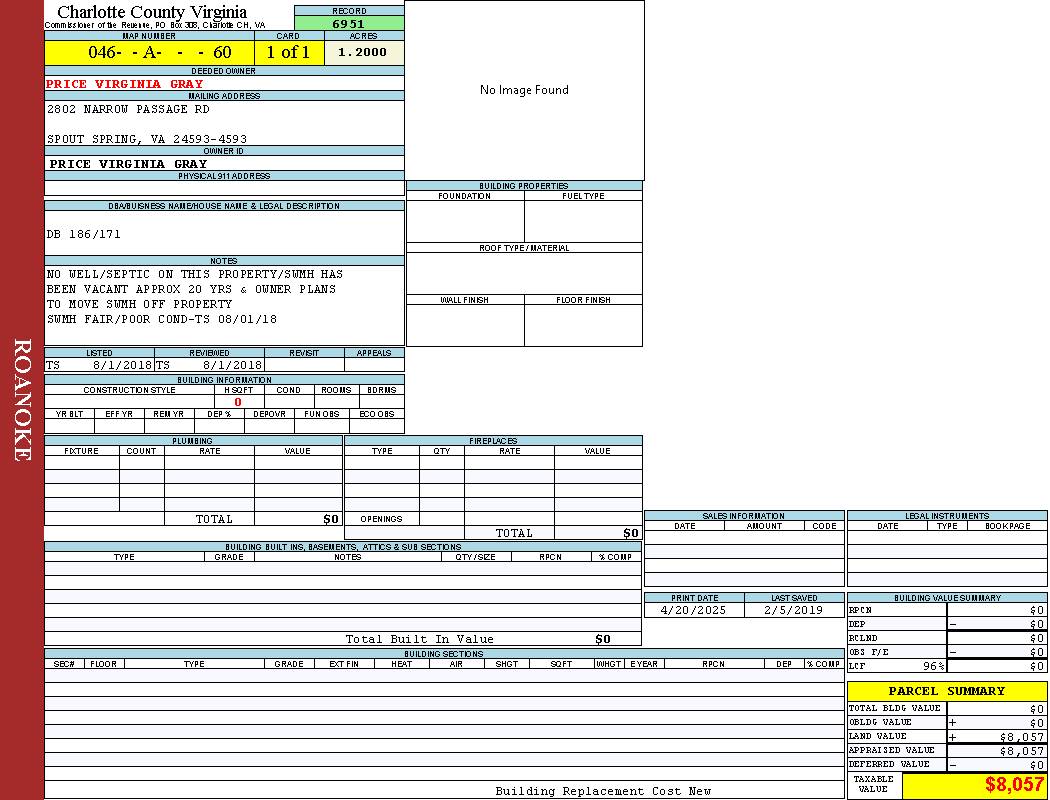Click mailing address line 2802 Narrow Passage Rd

click(x=128, y=109)
